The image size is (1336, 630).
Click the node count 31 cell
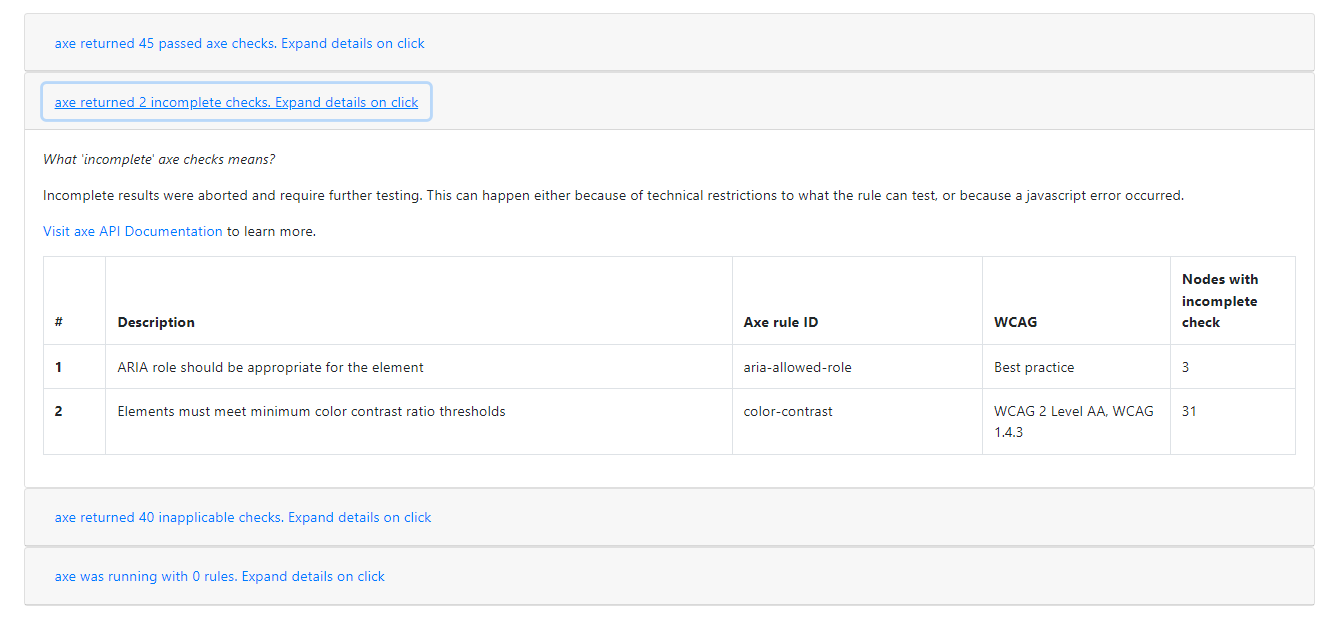(x=1189, y=412)
